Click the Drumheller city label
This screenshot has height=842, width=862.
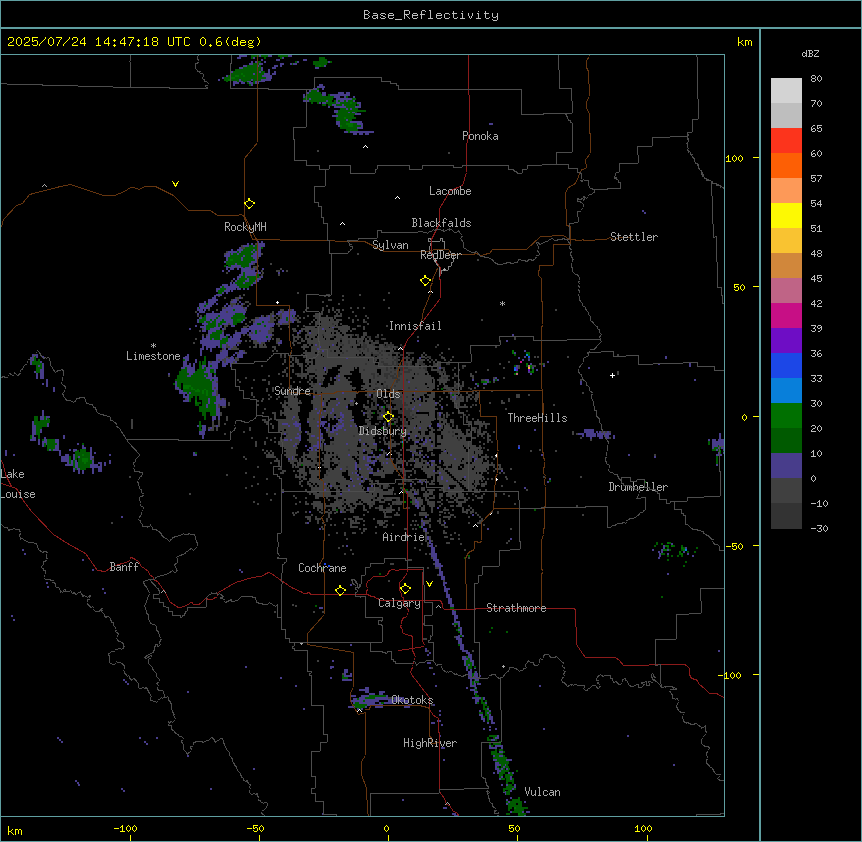[638, 487]
